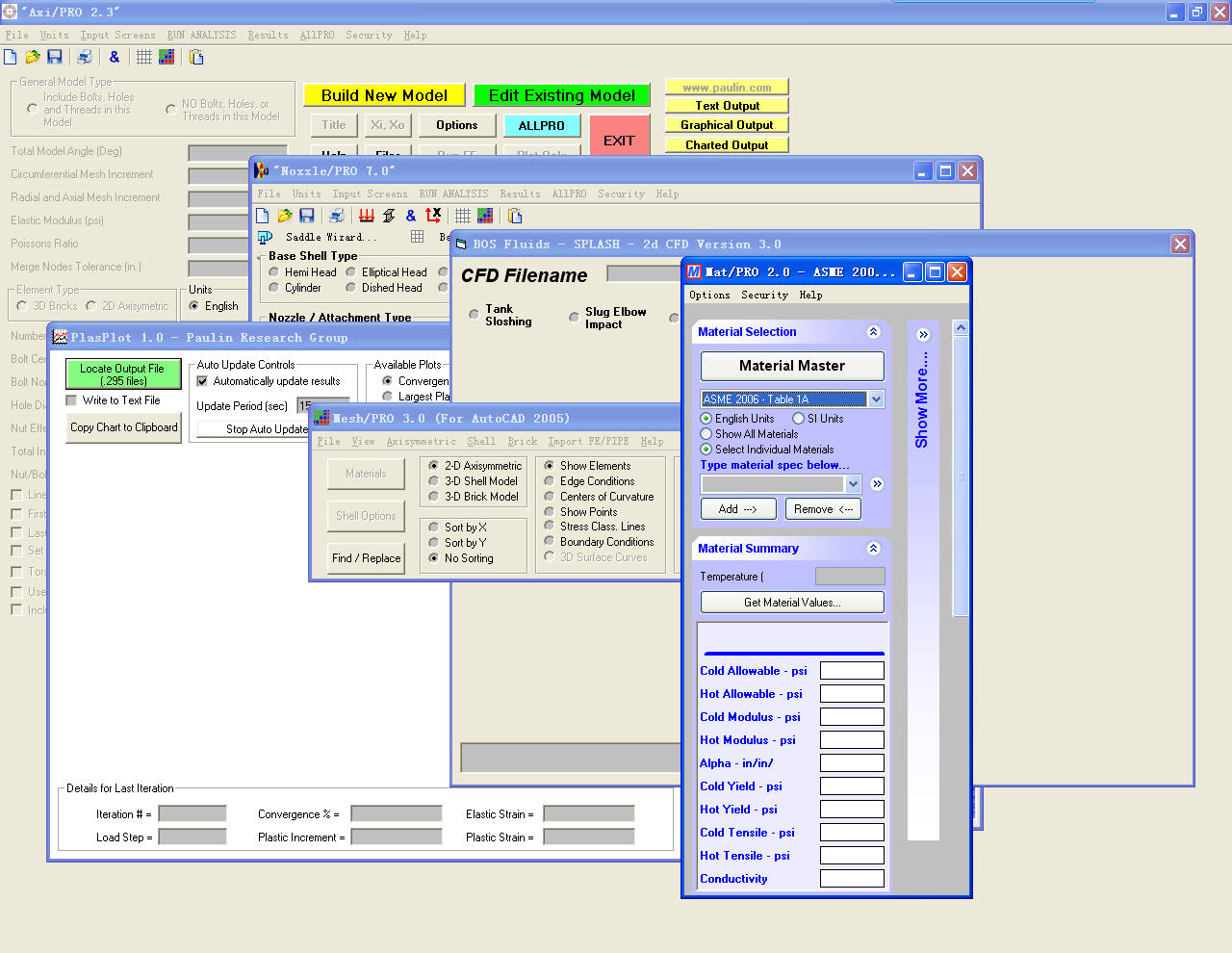1232x953 pixels.
Task: Open the Axisymmetric menu in Mesh/PRO
Action: (422, 442)
